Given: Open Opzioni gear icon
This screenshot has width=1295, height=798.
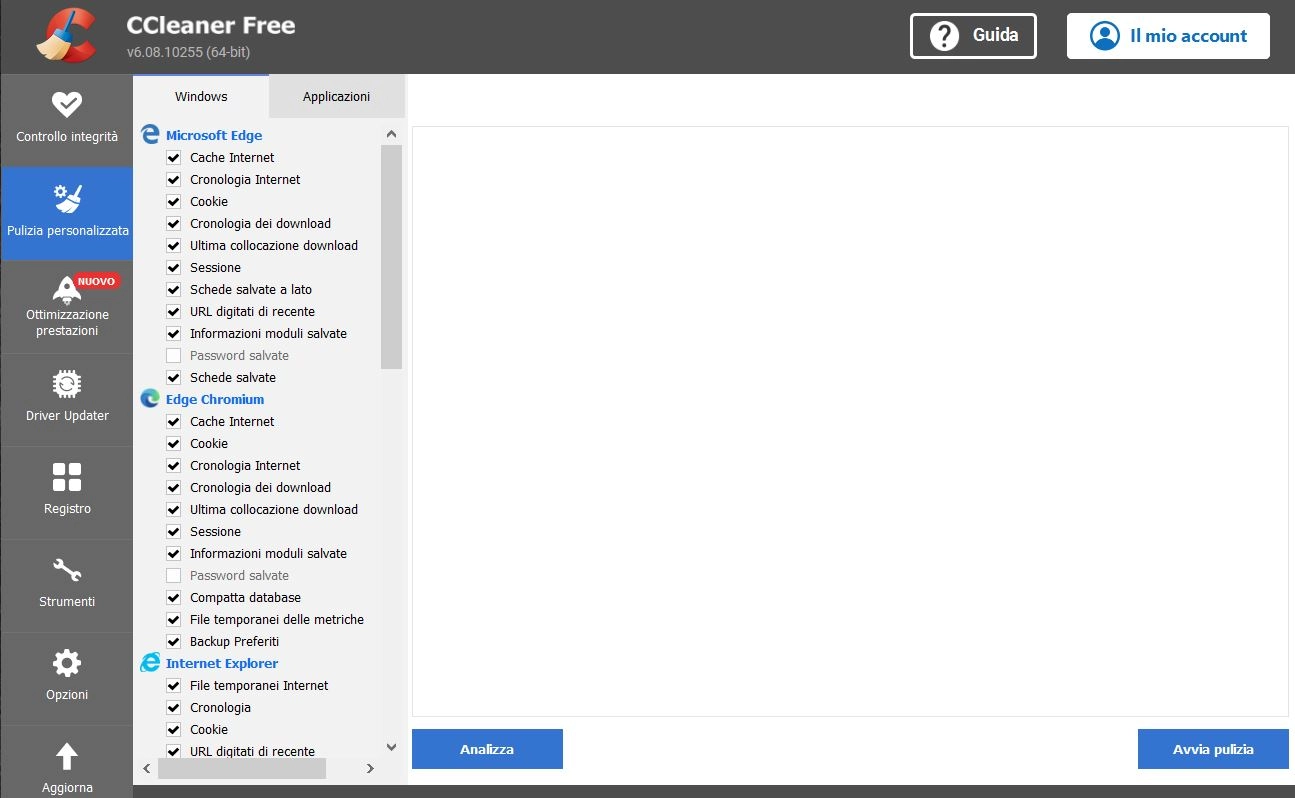Looking at the screenshot, I should click(x=67, y=663).
